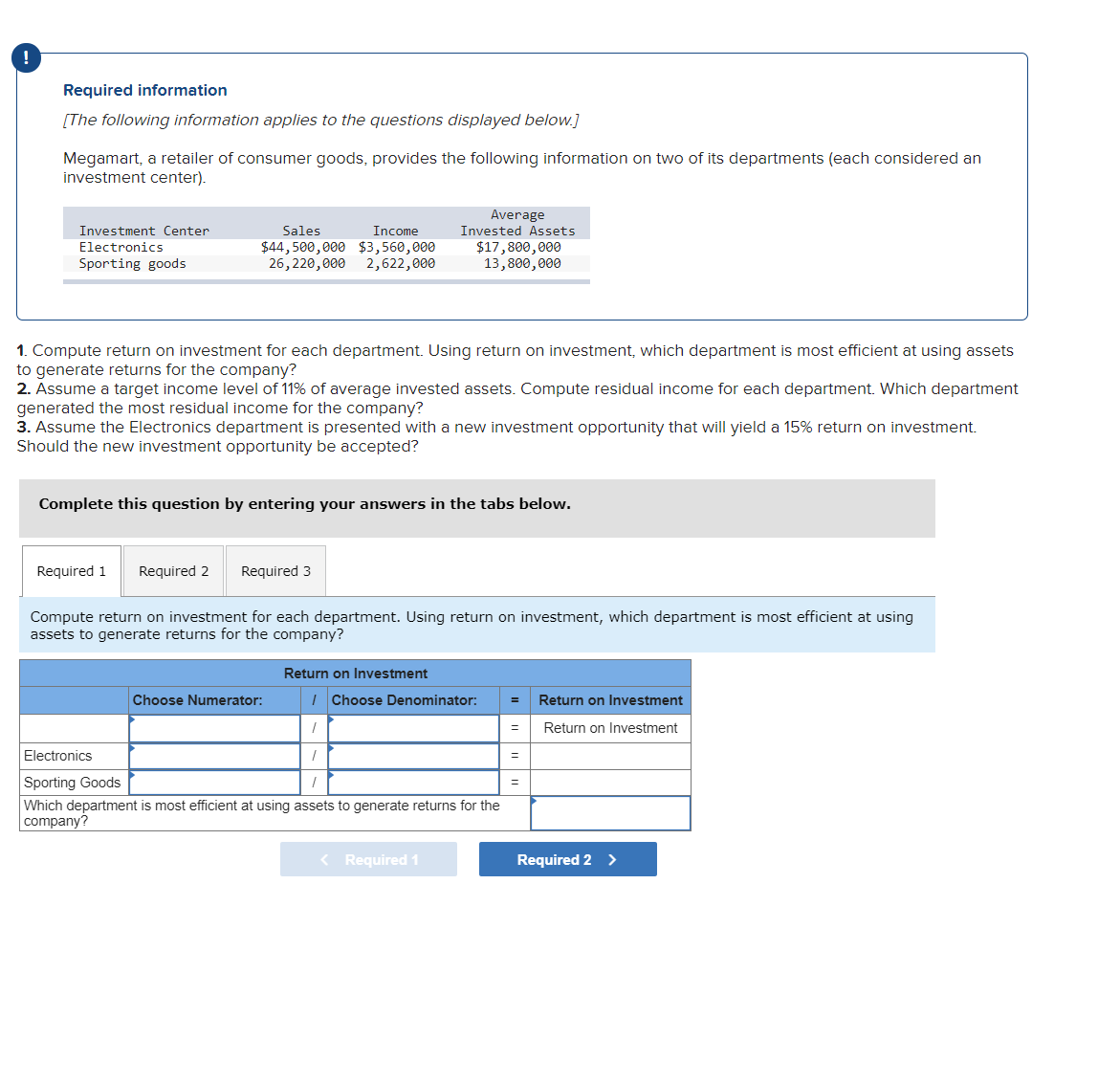Click the Investment Center column header
This screenshot has width=1120, height=1083.
click(144, 231)
